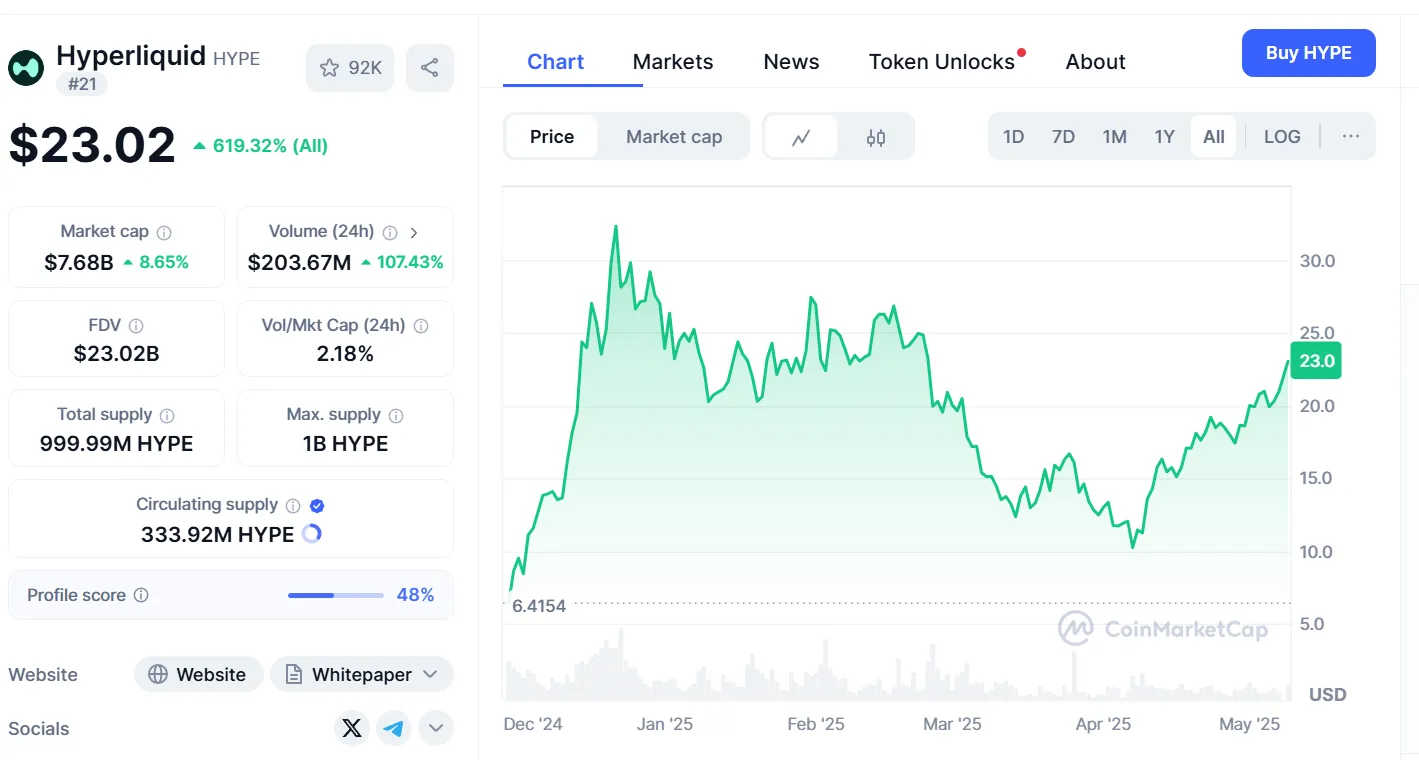The height and width of the screenshot is (760, 1419).
Task: Open the chart more options ellipsis
Action: 1351,137
